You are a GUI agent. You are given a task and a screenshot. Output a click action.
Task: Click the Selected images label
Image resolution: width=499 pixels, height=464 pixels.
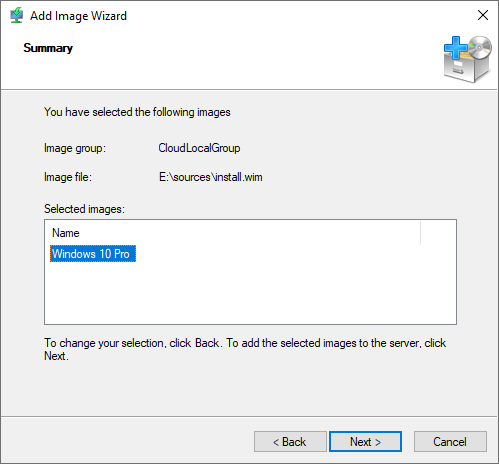coord(84,209)
